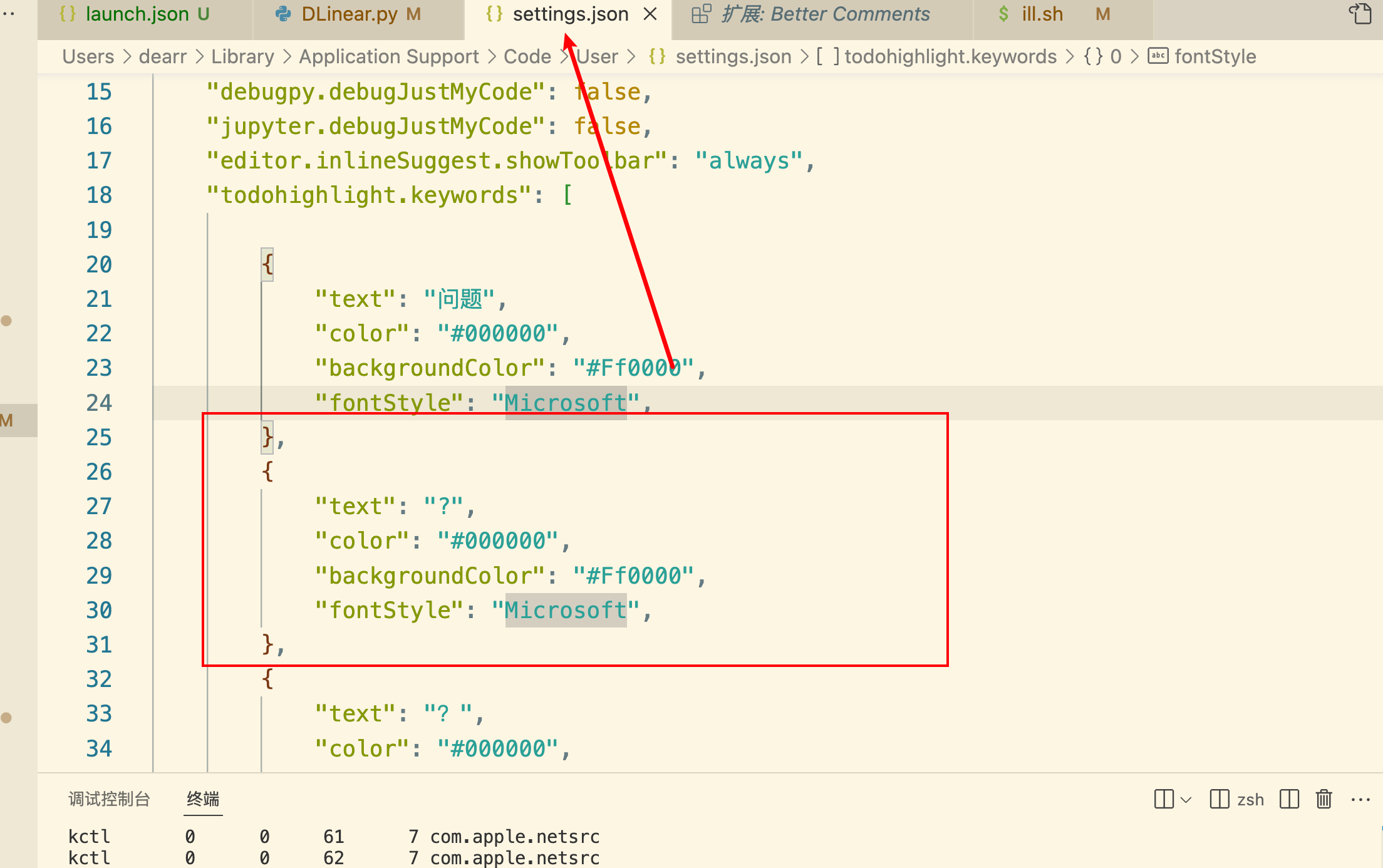Click line number 24 in the gutter
Screen dimensions: 1383x868
(x=99, y=403)
